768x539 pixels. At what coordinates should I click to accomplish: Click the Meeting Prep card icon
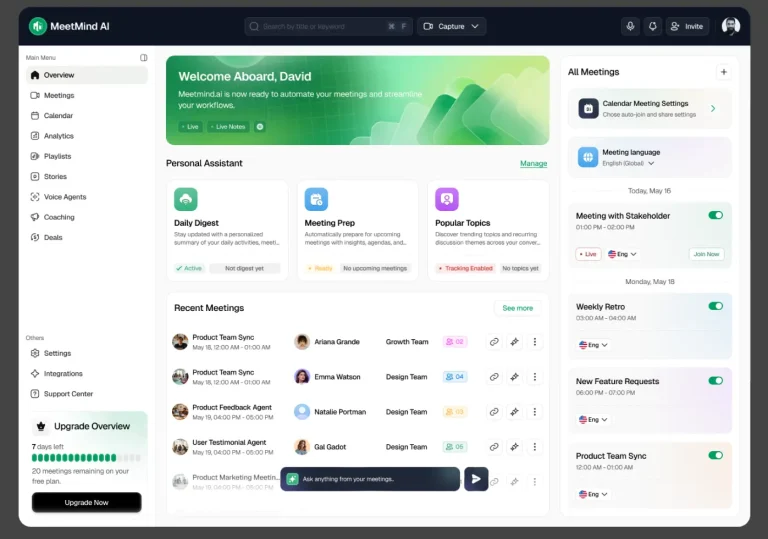pyautogui.click(x=316, y=199)
